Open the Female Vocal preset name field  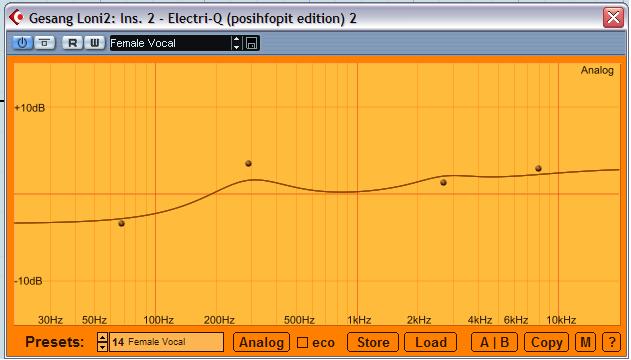coord(170,43)
